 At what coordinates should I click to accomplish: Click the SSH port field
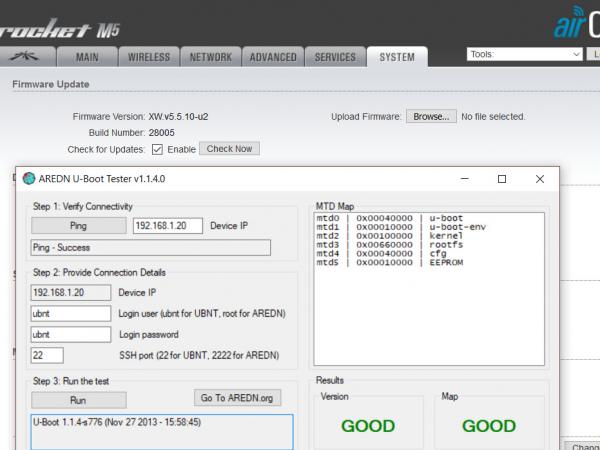click(x=47, y=355)
